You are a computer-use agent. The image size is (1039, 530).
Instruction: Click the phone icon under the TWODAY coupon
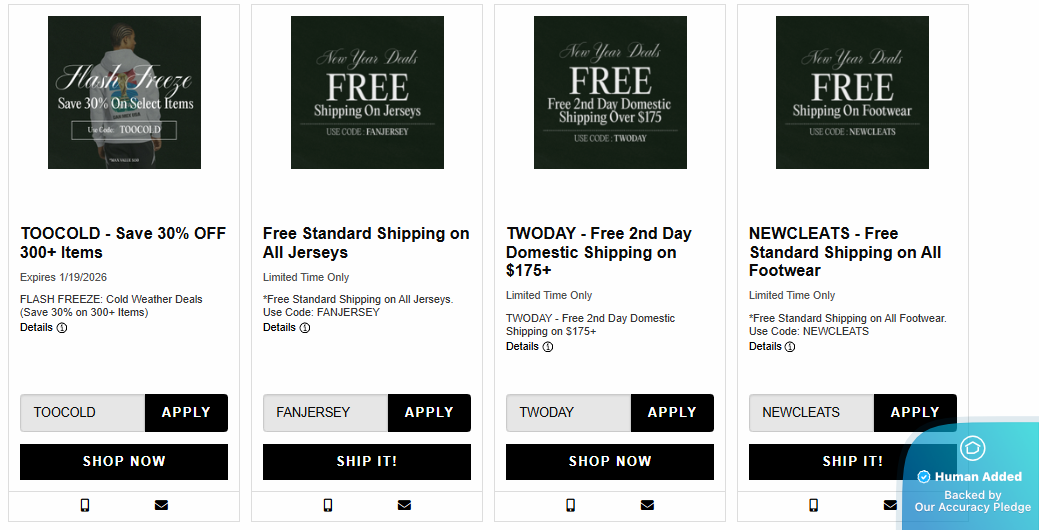571,505
